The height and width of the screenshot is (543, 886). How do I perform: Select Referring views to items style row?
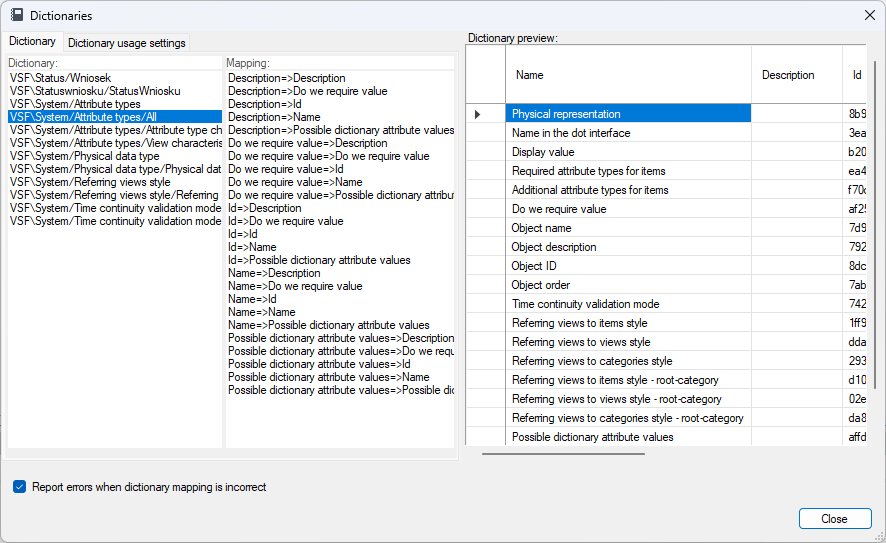pos(628,323)
